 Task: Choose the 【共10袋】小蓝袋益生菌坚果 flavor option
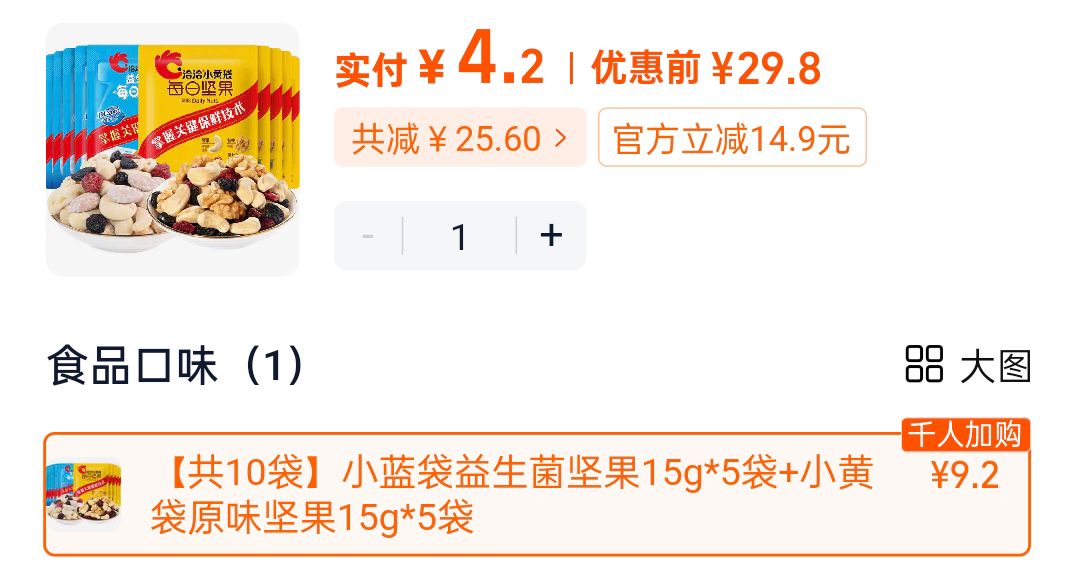(x=537, y=494)
